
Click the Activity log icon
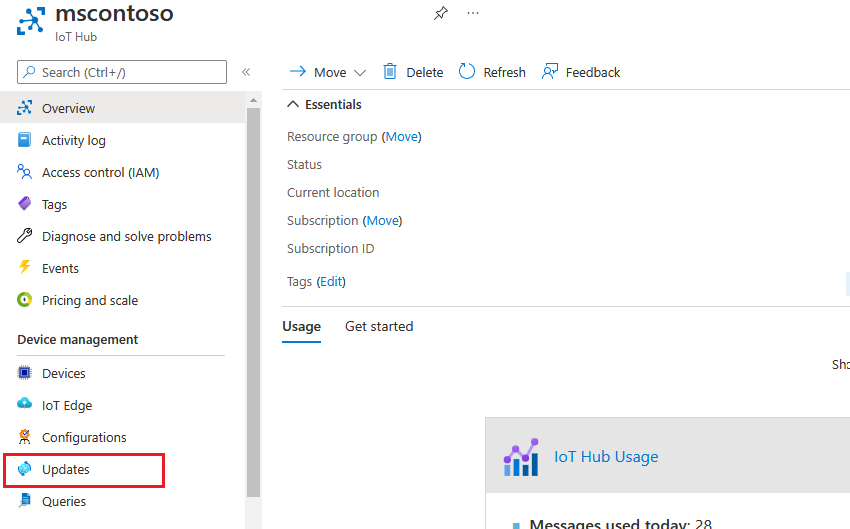[24, 140]
